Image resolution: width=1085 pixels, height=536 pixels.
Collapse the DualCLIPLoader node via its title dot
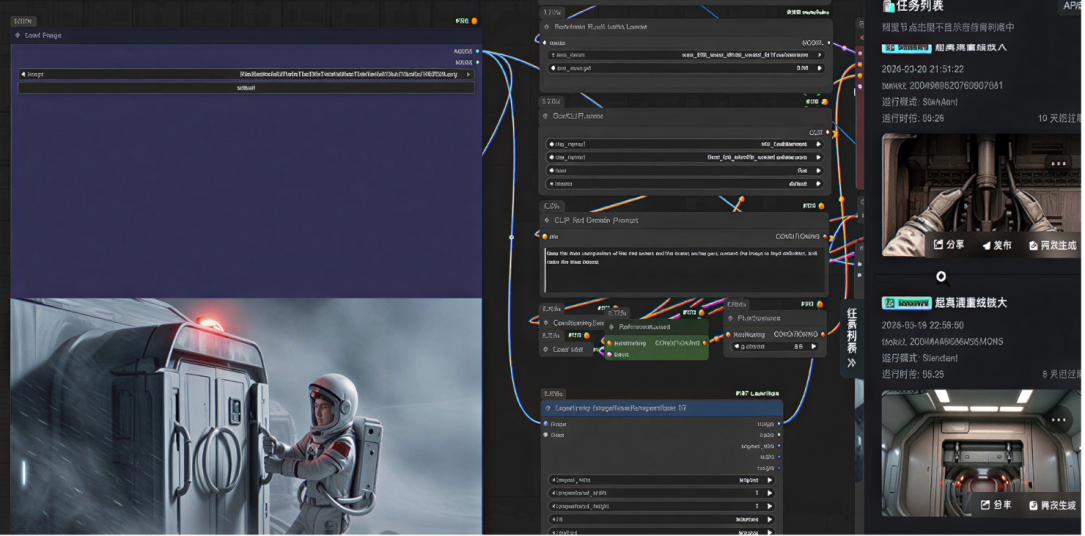[546, 116]
